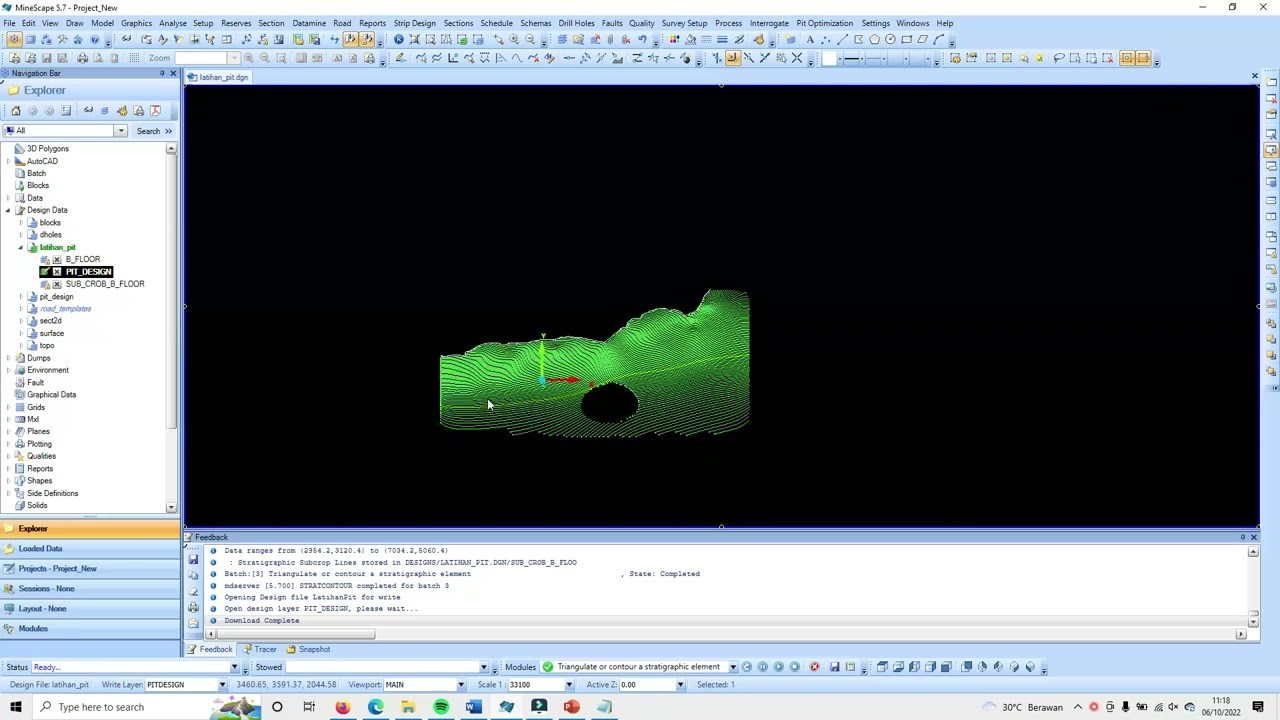Click the white color swatch in toolbar
Image resolution: width=1280 pixels, height=720 pixels.
[x=829, y=58]
